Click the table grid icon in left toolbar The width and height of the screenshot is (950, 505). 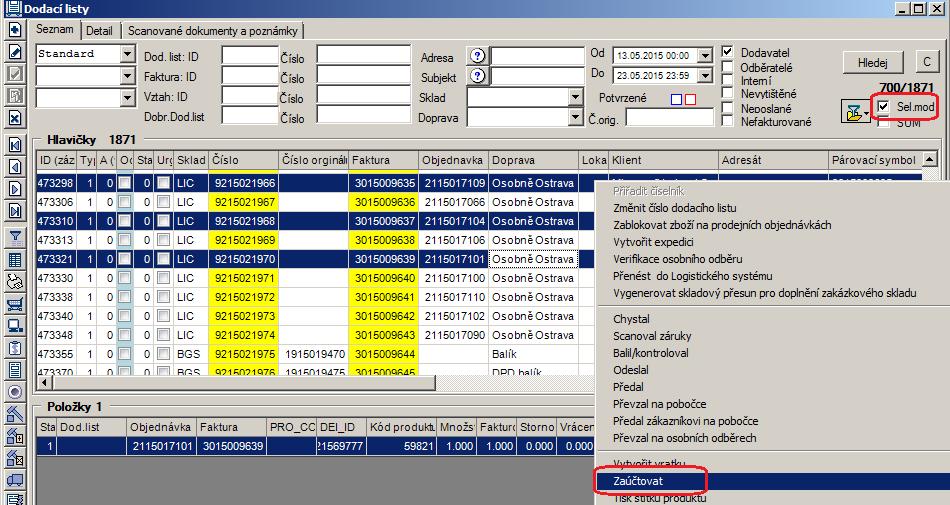(15, 260)
